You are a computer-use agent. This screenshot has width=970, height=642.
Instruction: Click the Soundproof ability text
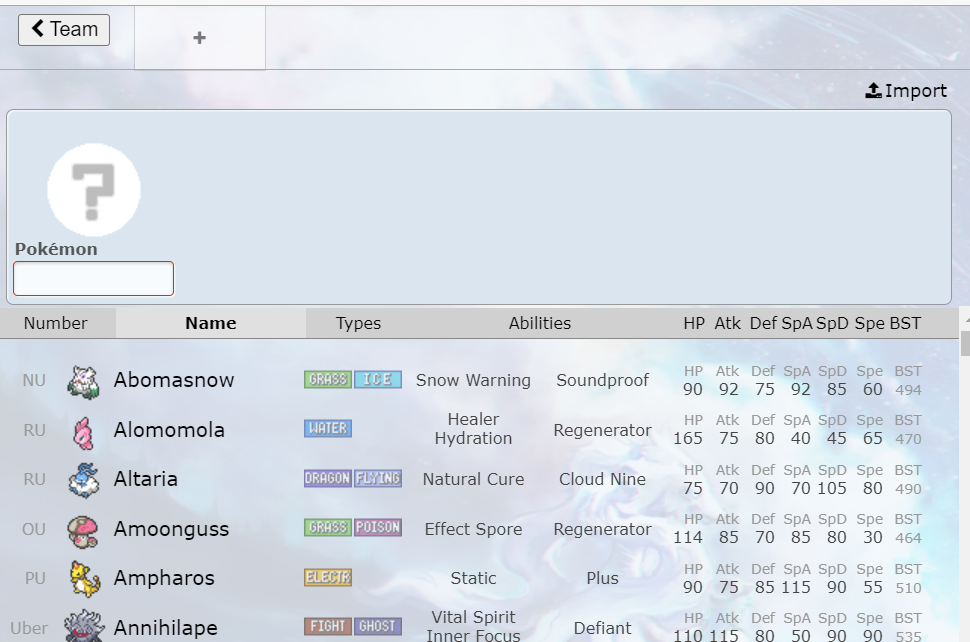click(603, 380)
